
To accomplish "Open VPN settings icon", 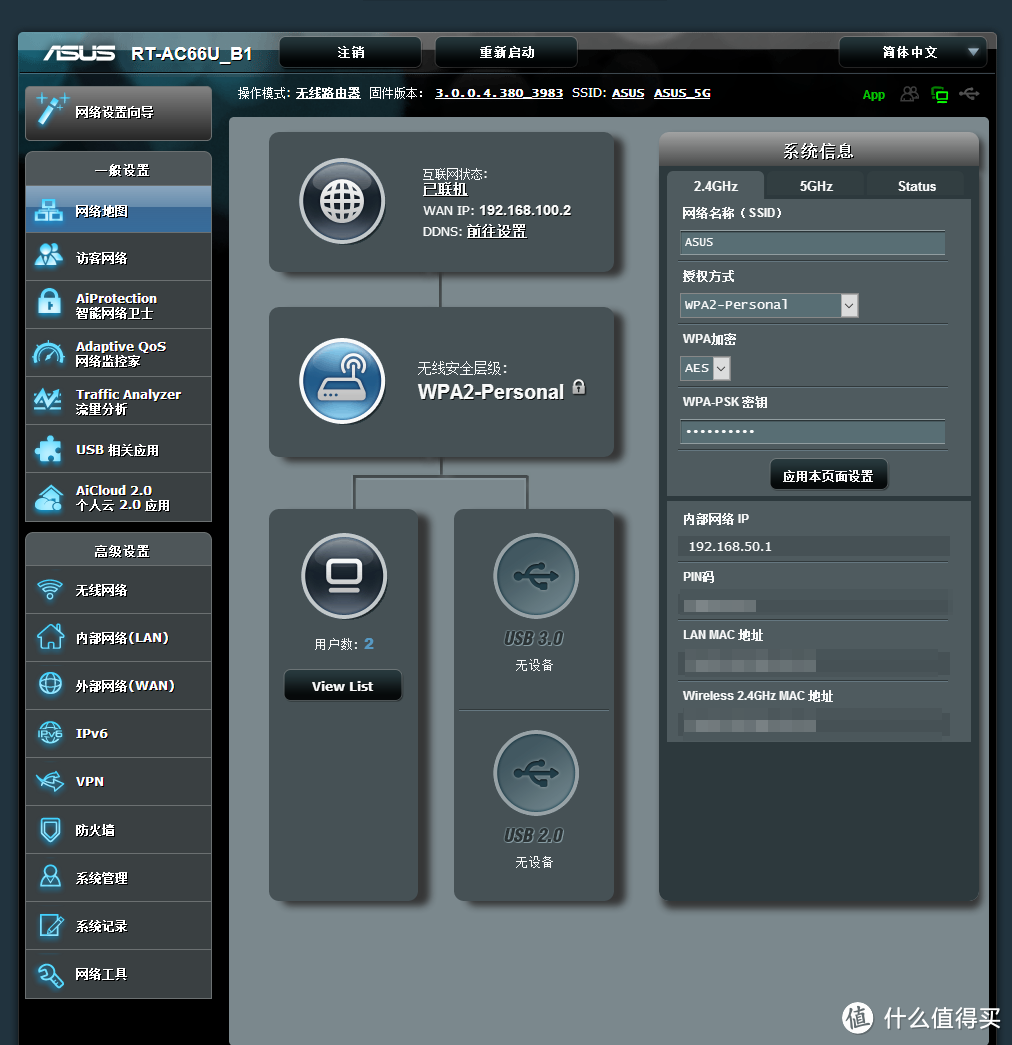I will [50, 781].
